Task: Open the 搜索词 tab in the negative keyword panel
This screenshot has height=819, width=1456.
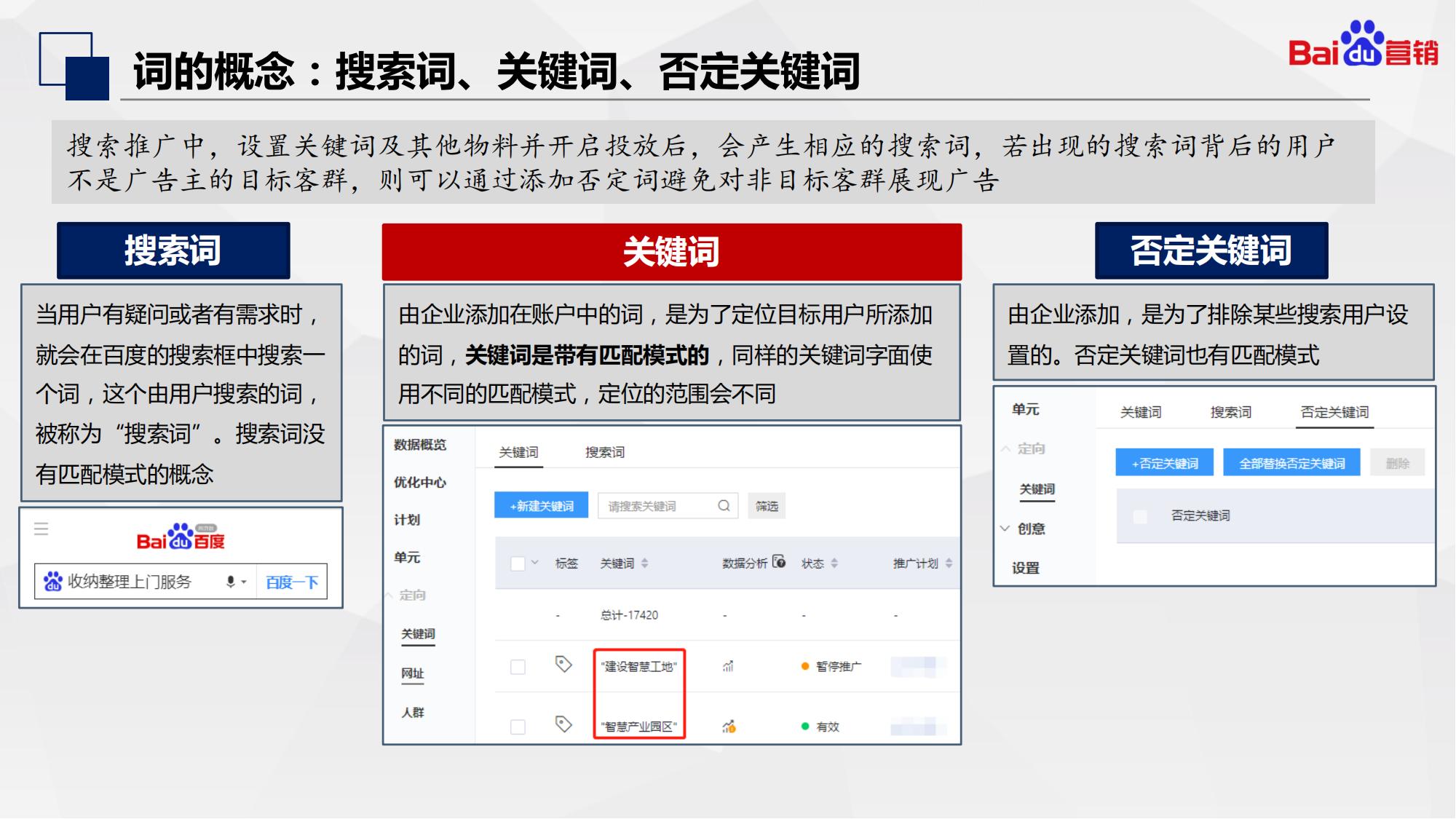Action: coord(1230,412)
